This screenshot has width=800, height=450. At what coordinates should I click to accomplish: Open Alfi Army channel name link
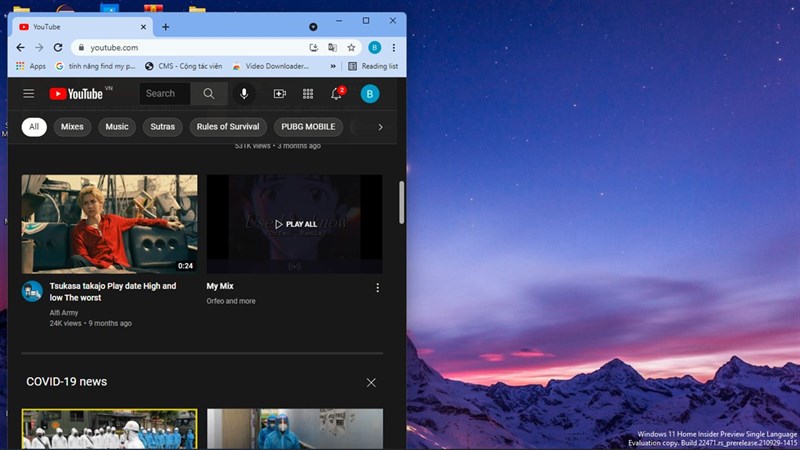pyautogui.click(x=64, y=313)
